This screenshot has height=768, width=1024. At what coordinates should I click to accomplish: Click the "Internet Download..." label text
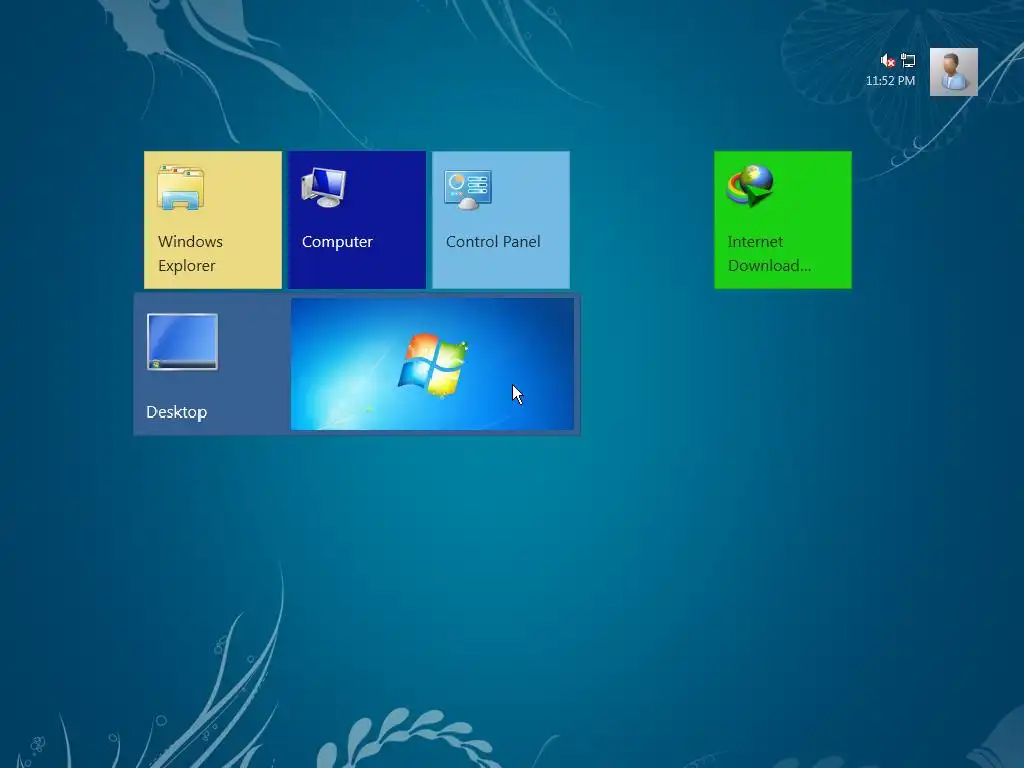[769, 253]
